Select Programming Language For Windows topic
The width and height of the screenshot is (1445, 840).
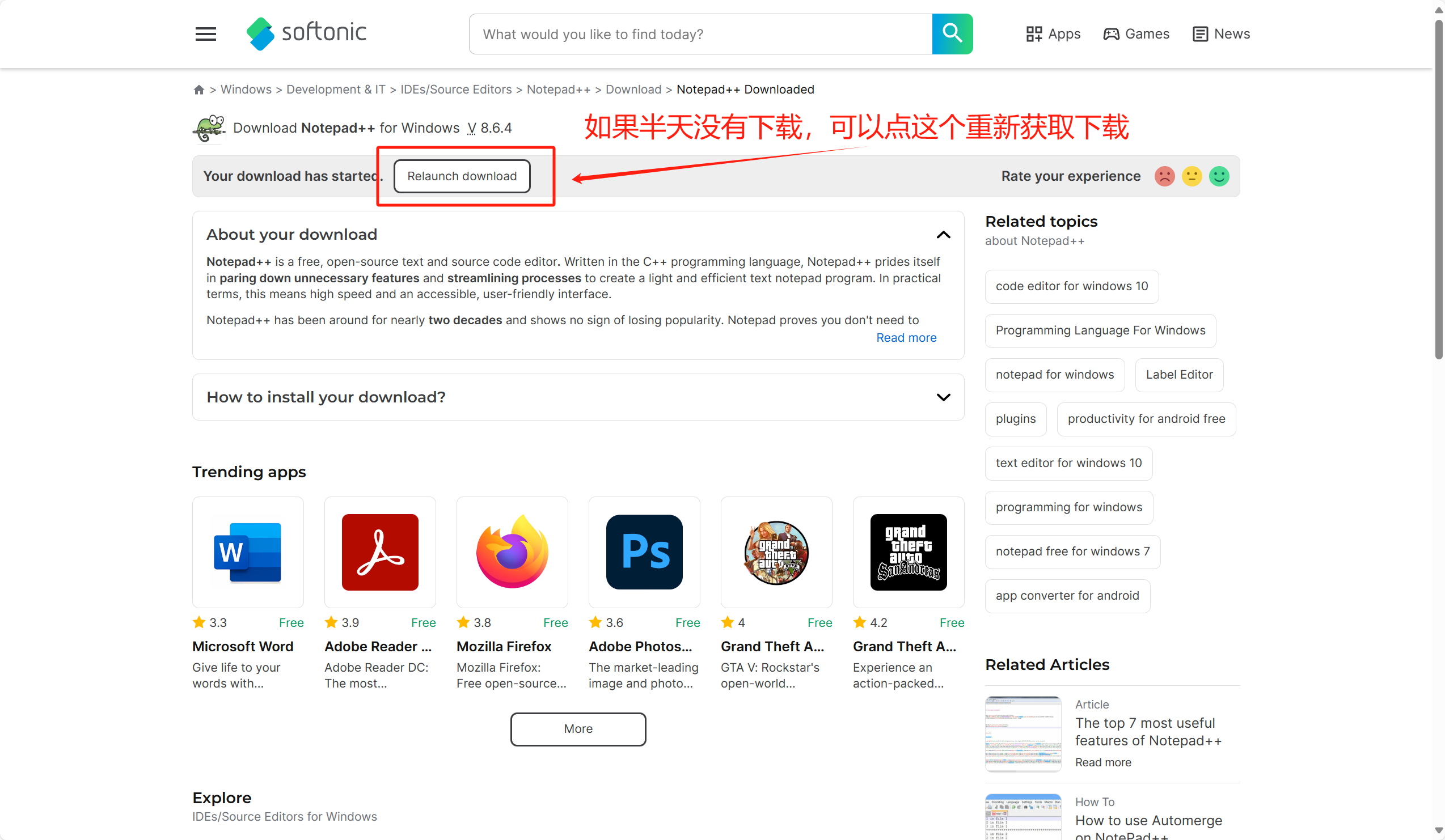pyautogui.click(x=1100, y=330)
